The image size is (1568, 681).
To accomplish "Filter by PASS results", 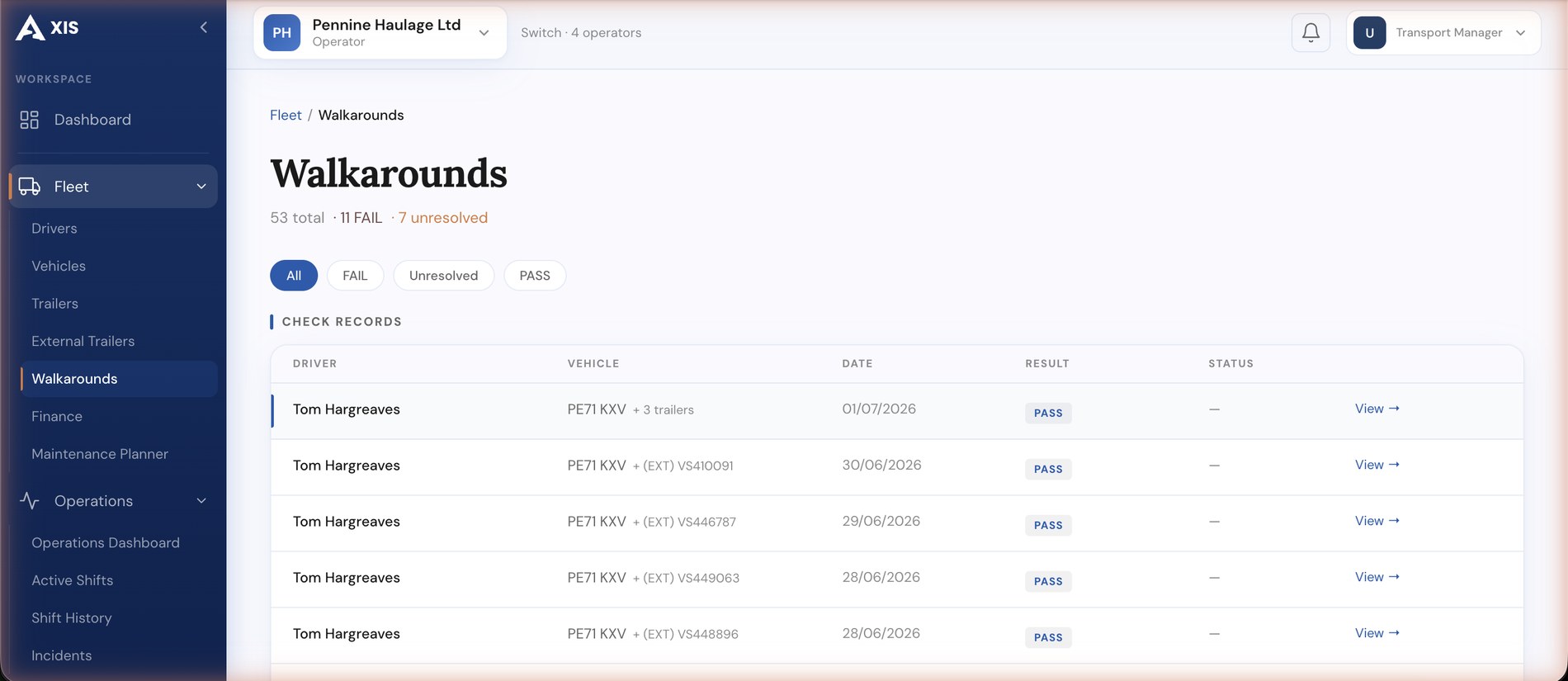I will click(535, 276).
